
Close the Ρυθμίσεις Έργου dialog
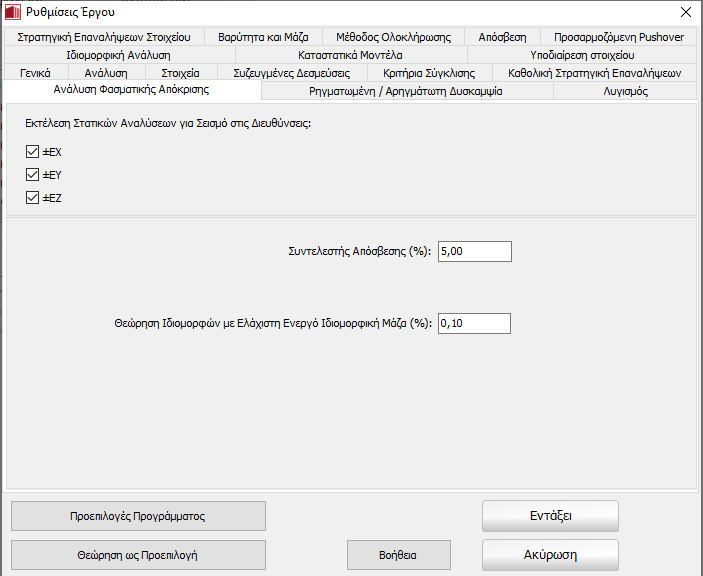tap(684, 12)
